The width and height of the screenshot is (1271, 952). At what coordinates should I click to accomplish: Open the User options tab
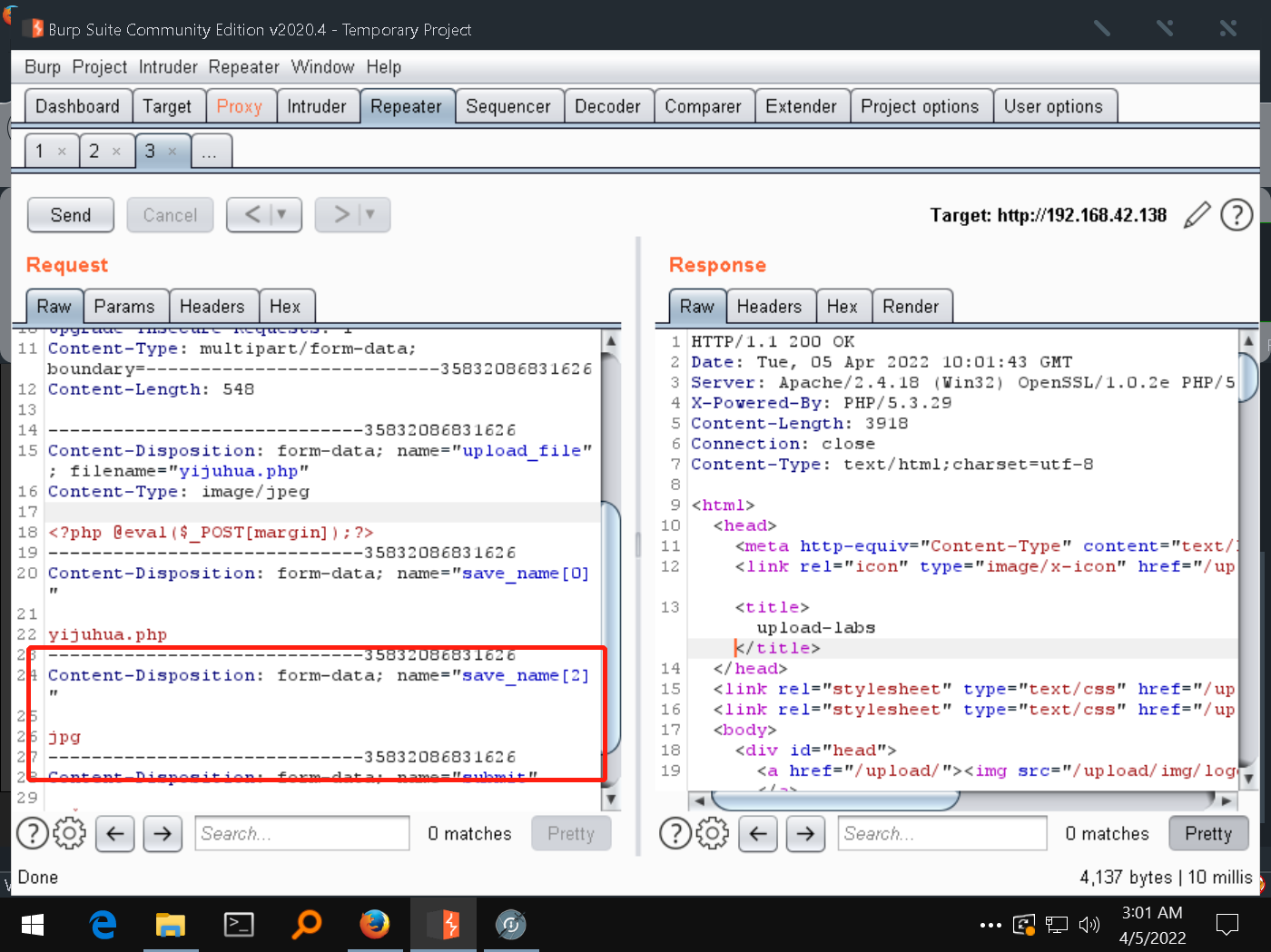1053,106
